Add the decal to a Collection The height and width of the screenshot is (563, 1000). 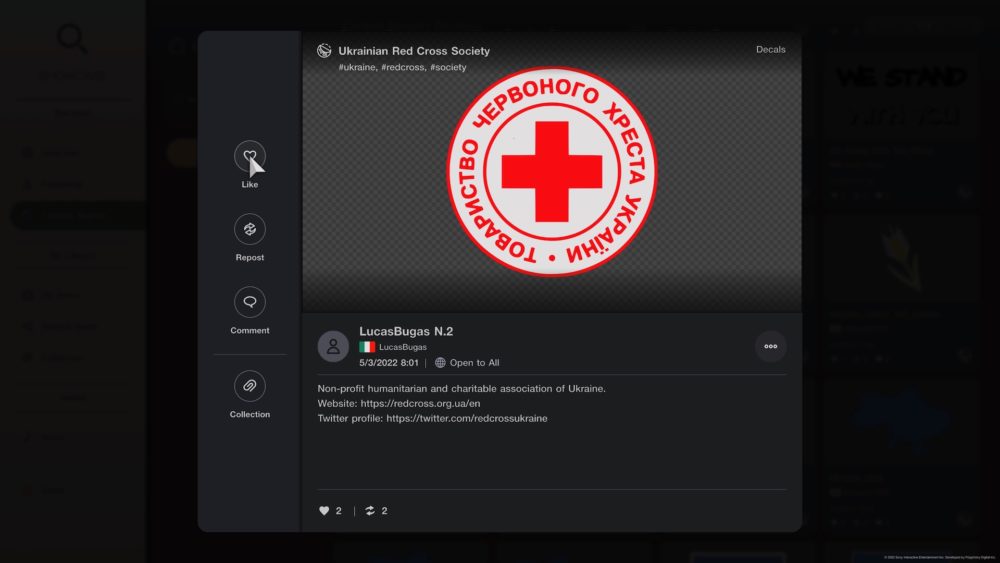tap(249, 386)
